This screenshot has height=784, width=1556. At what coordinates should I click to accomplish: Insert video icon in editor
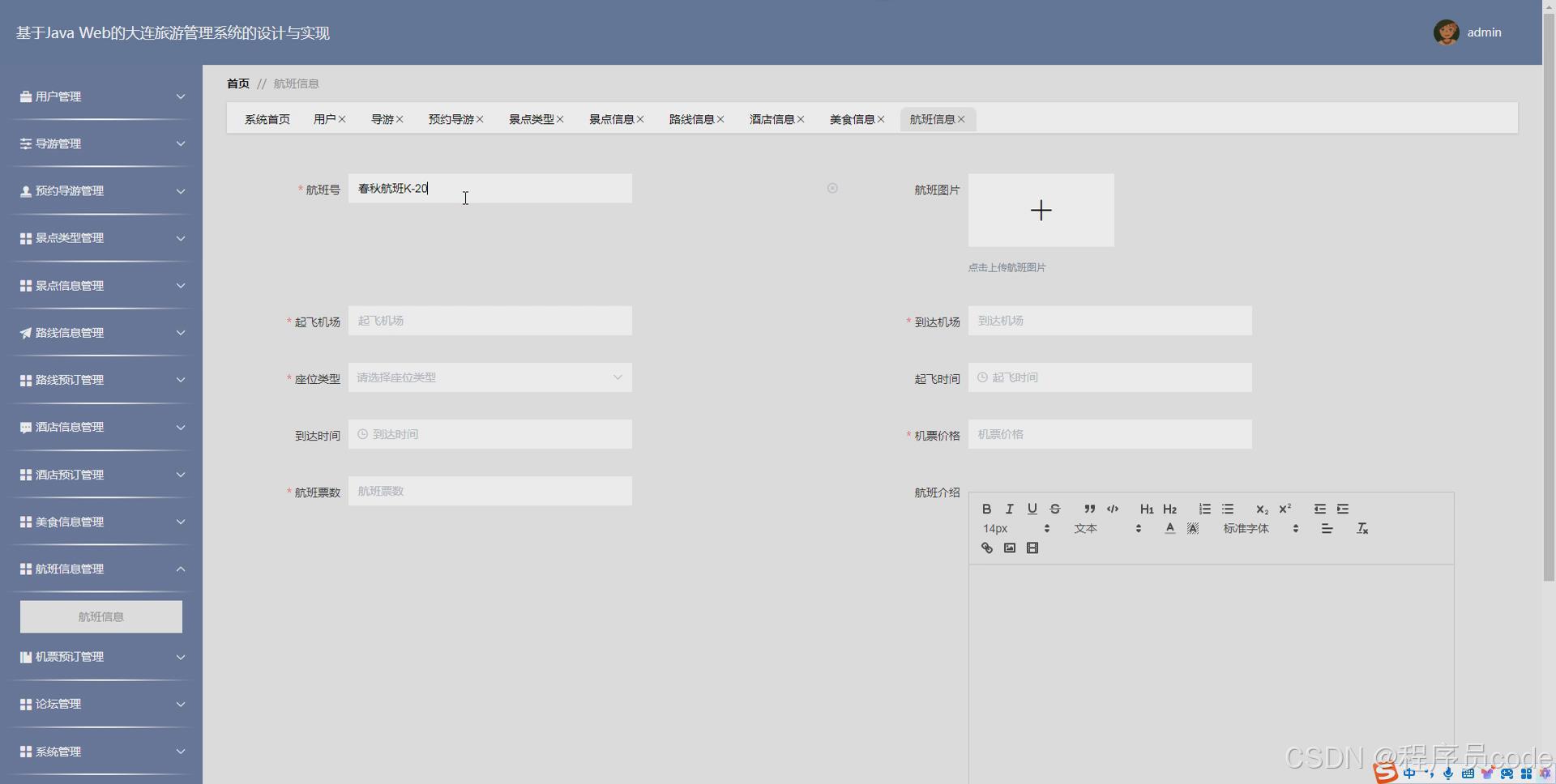click(1032, 548)
